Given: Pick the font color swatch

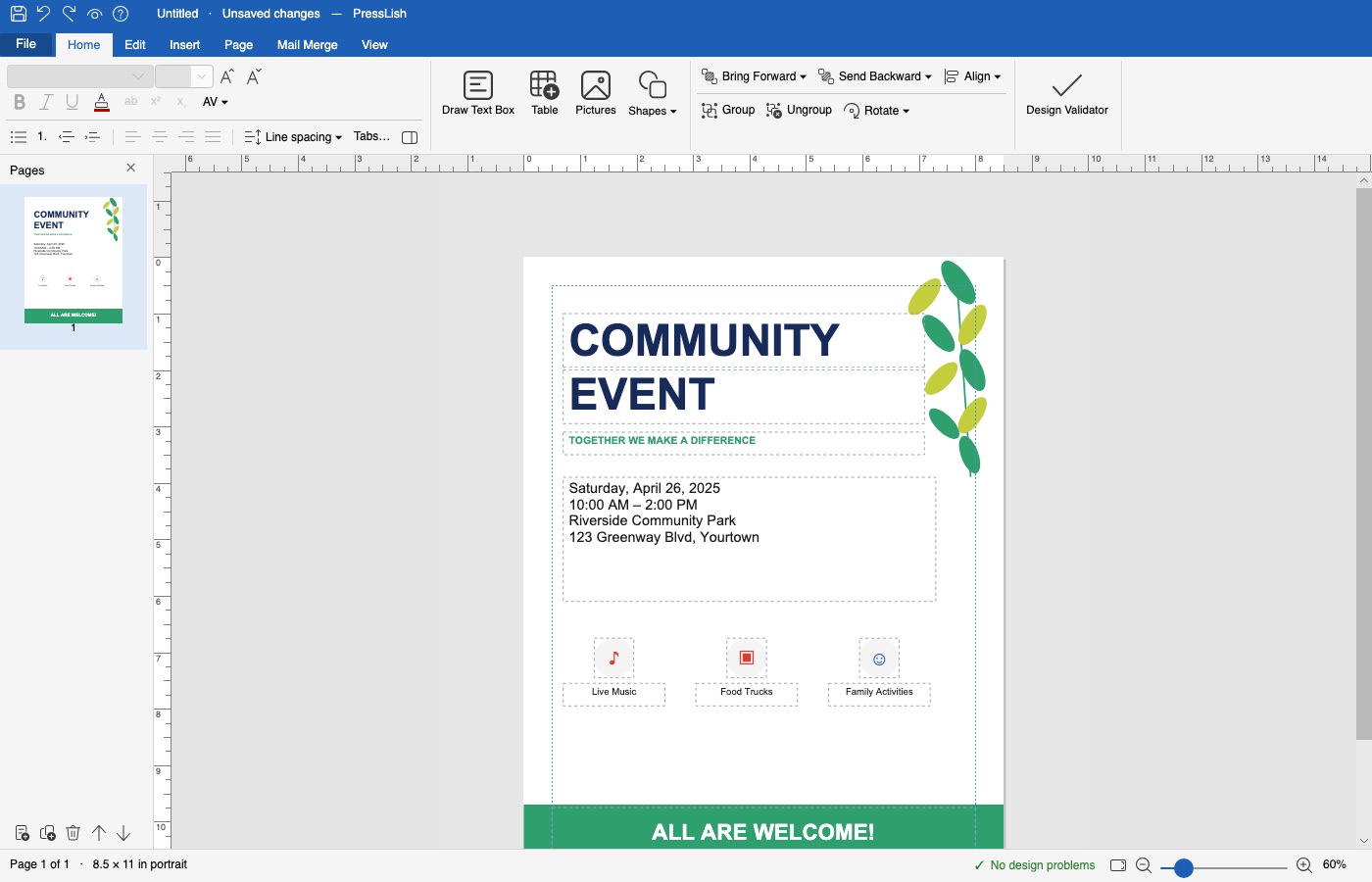Looking at the screenshot, I should (102, 102).
